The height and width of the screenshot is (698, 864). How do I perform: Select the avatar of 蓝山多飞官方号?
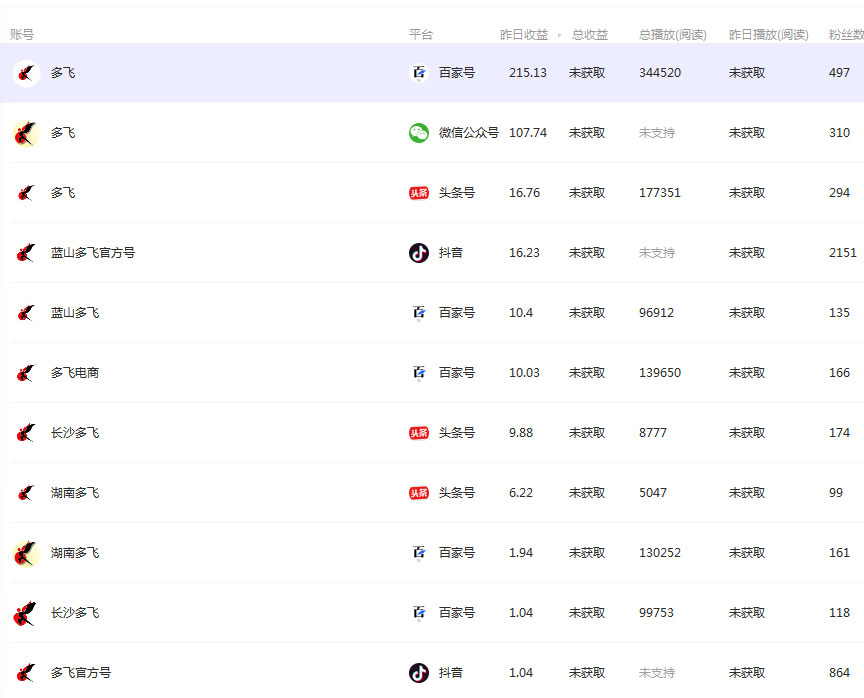coord(26,253)
